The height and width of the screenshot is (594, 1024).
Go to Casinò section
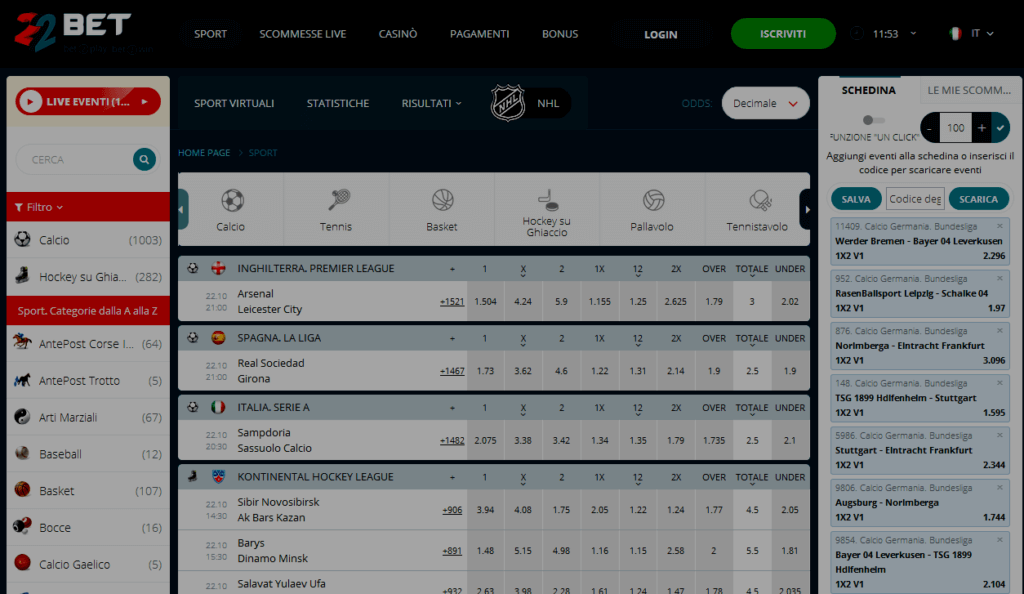coord(398,34)
